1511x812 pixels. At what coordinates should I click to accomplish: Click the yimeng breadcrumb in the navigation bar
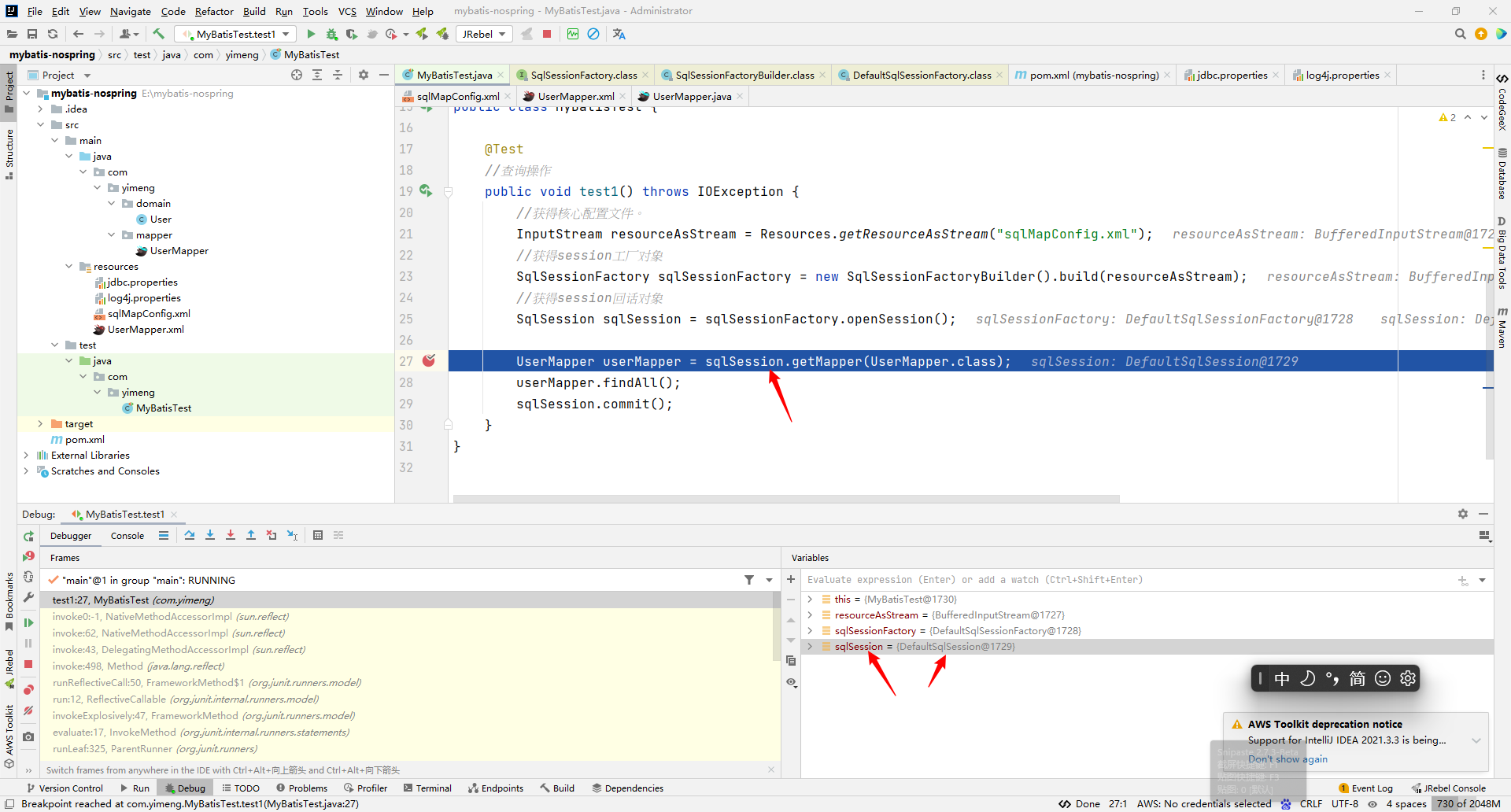(x=242, y=54)
